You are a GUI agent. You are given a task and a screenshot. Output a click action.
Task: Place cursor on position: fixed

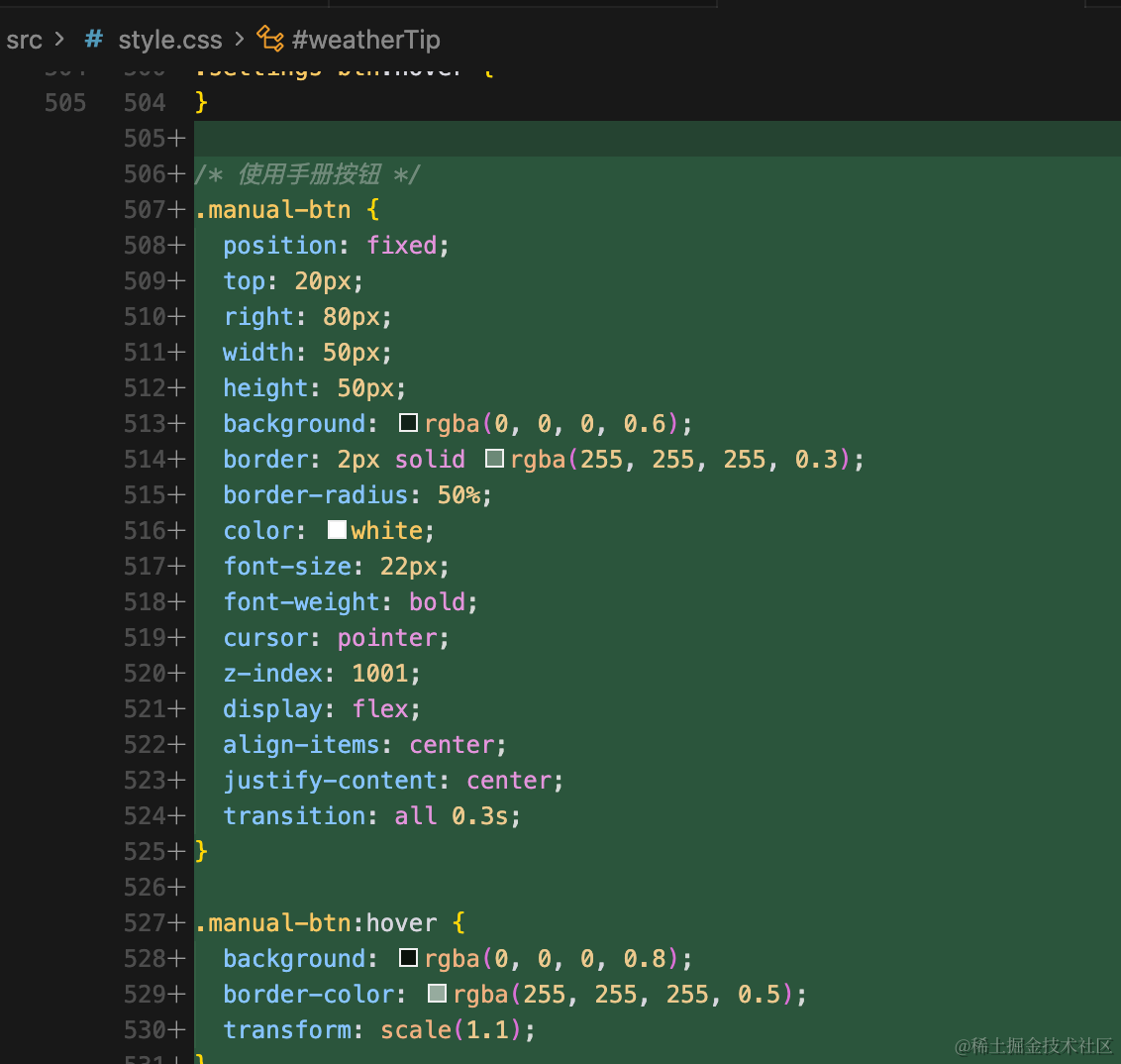coord(336,246)
